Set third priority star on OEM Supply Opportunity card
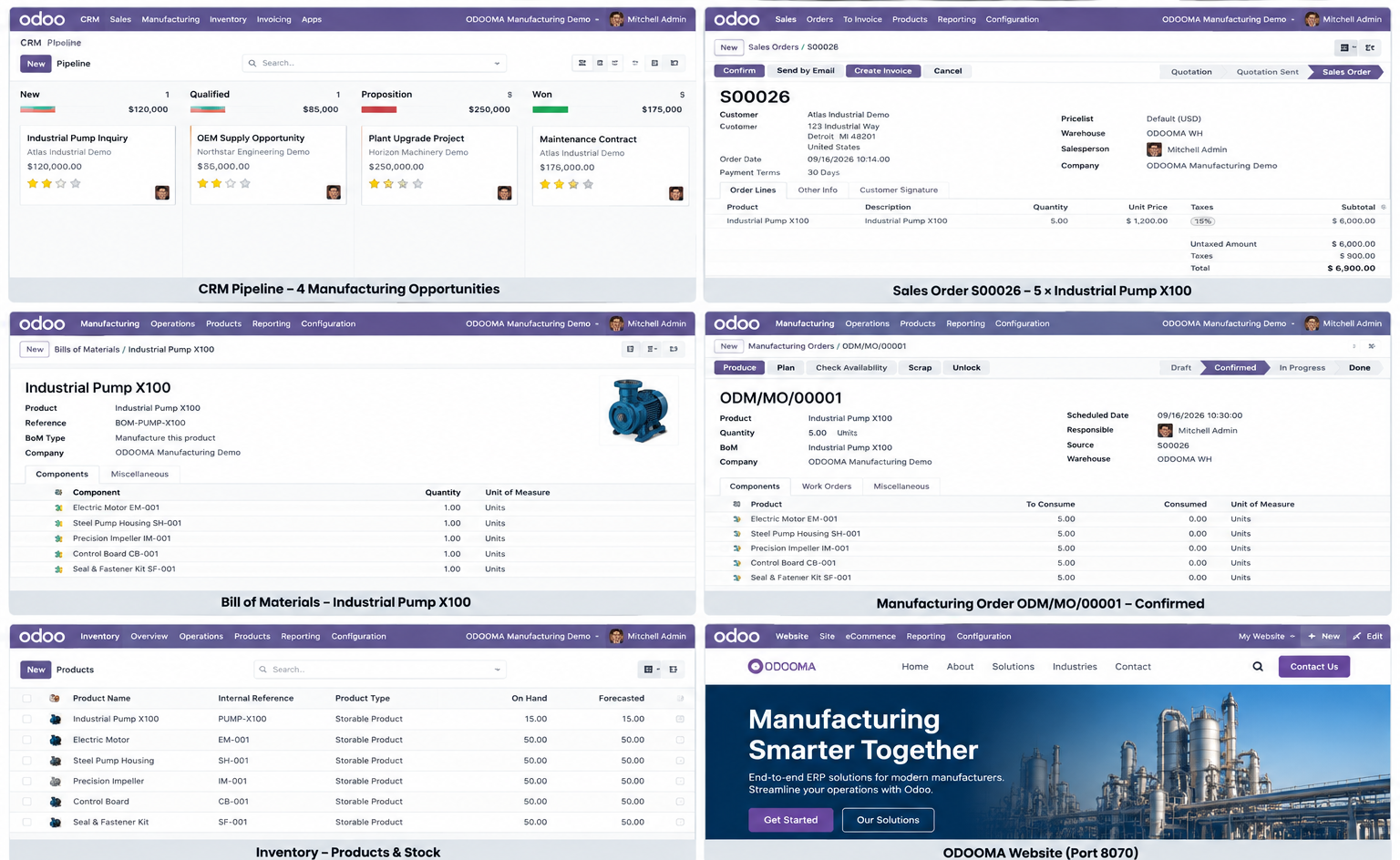1400x860 pixels. [231, 183]
